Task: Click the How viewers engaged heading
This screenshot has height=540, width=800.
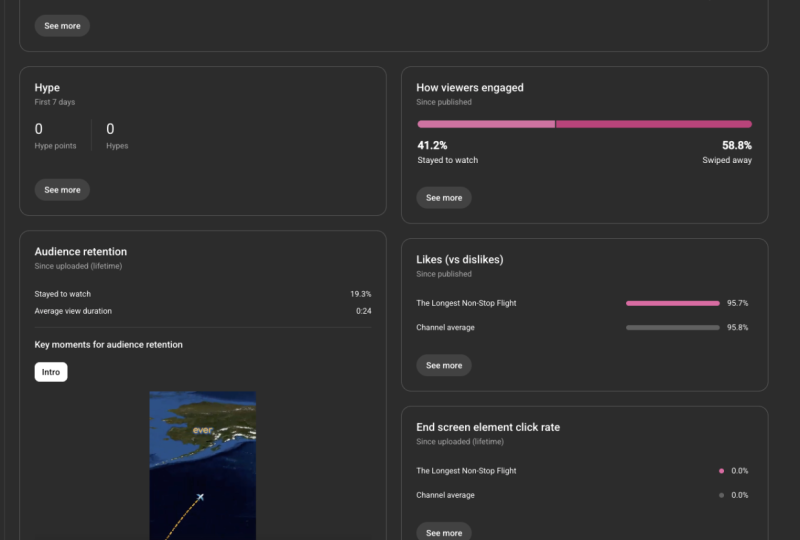Action: pyautogui.click(x=470, y=88)
